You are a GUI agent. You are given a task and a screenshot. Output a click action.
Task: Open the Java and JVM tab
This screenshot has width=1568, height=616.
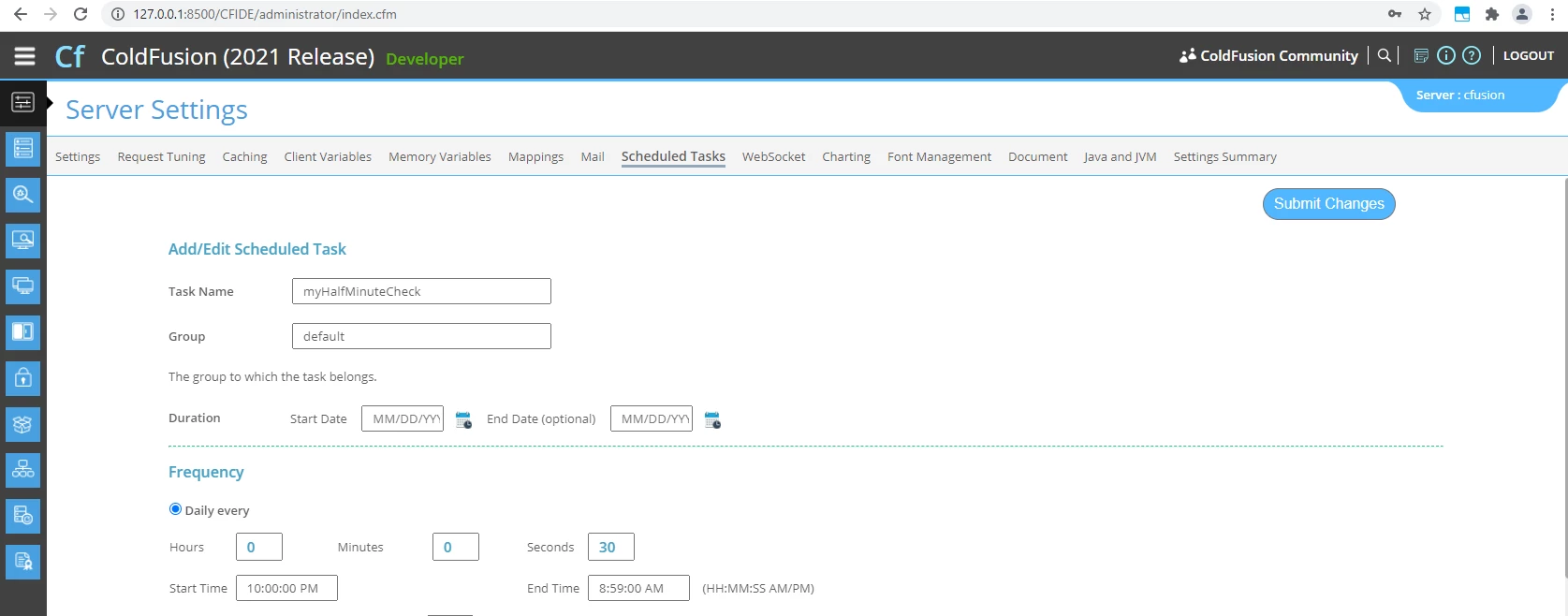coord(1120,156)
